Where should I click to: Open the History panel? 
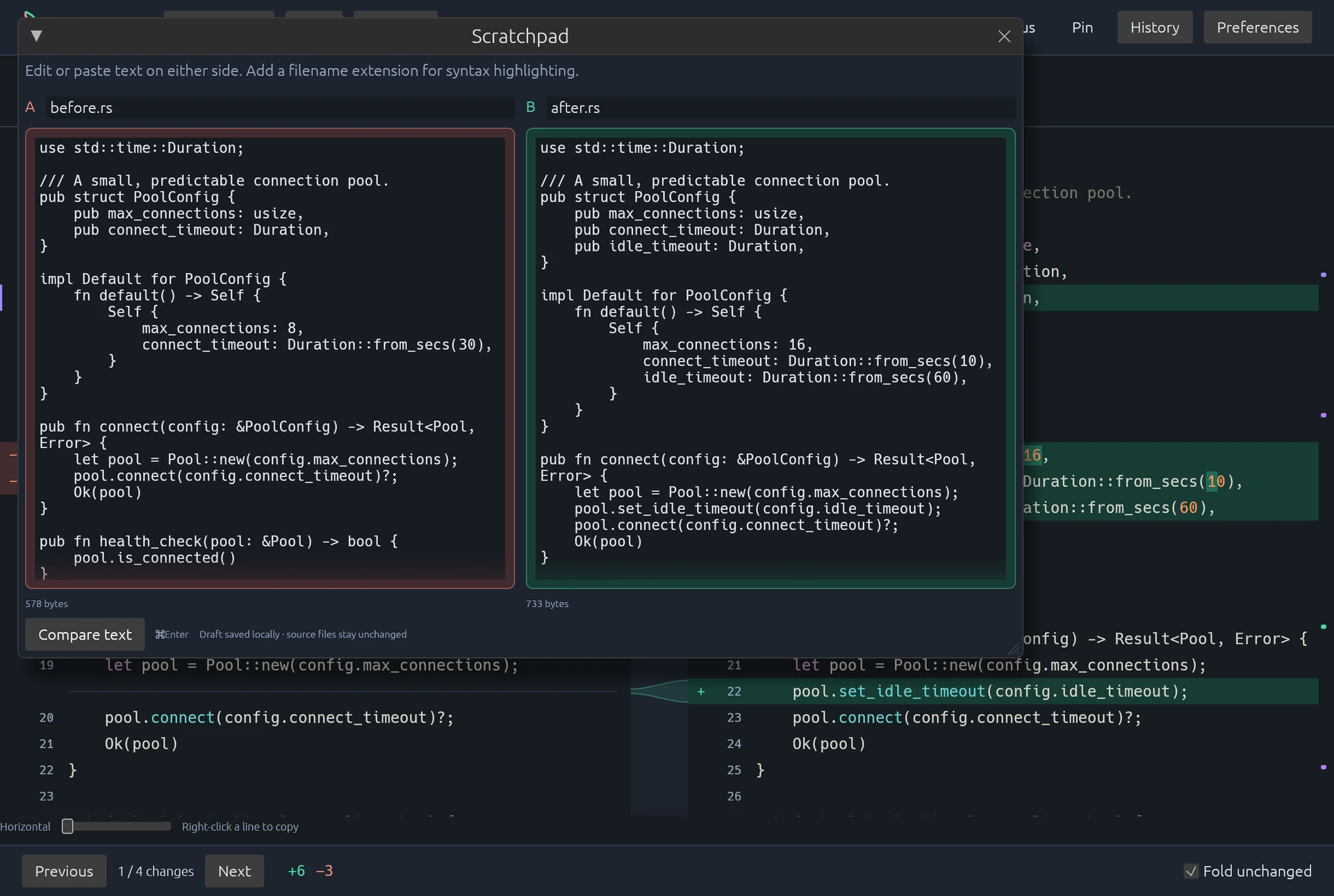[x=1155, y=28]
